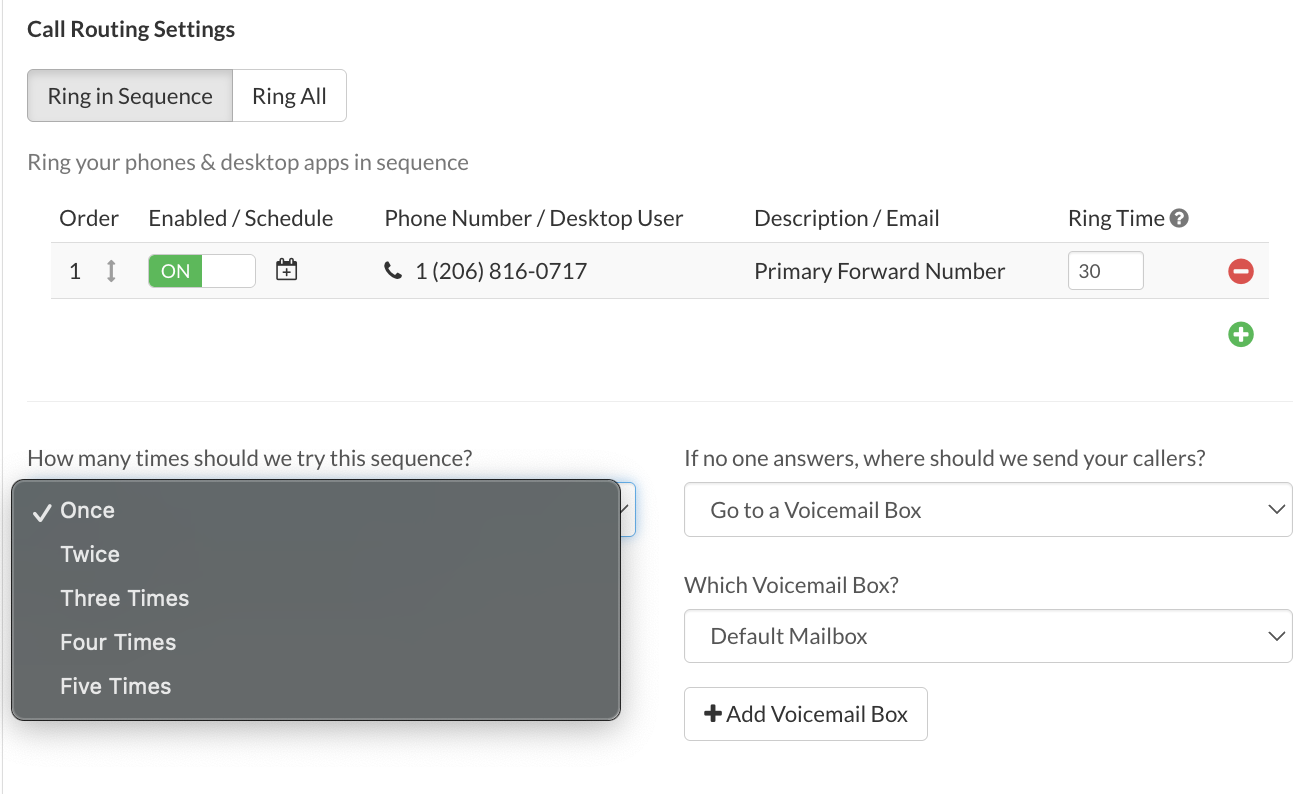This screenshot has height=794, width=1312.
Task: Click Add Voicemail Box button
Action: (806, 714)
